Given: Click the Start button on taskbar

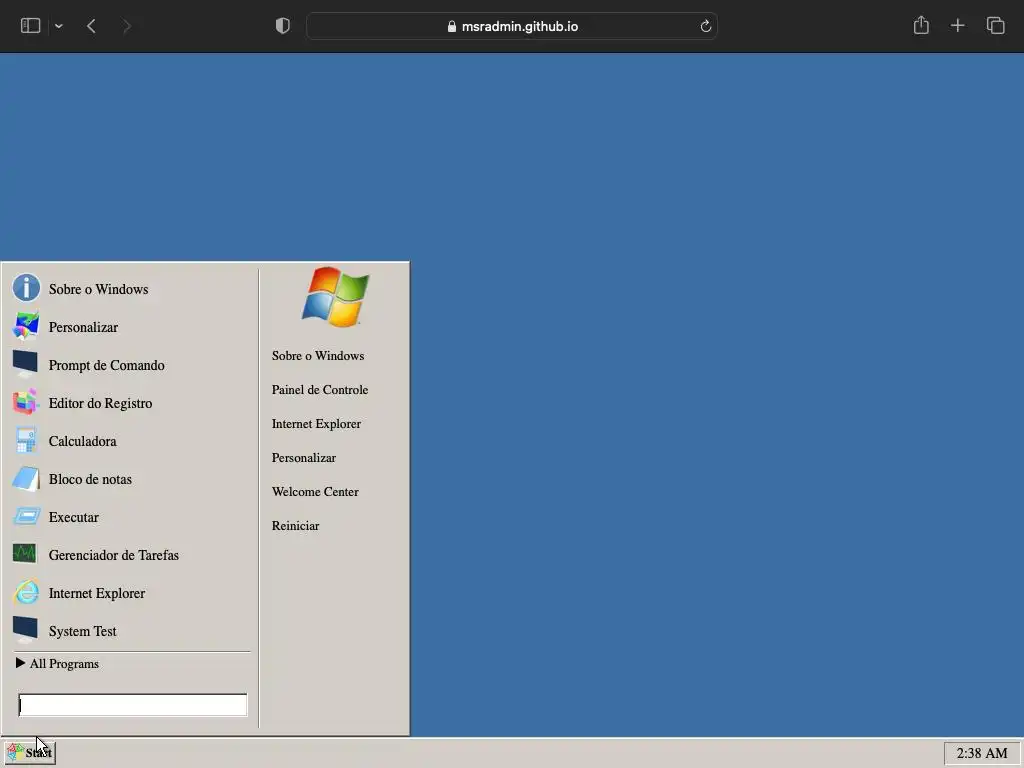Looking at the screenshot, I should click(29, 752).
